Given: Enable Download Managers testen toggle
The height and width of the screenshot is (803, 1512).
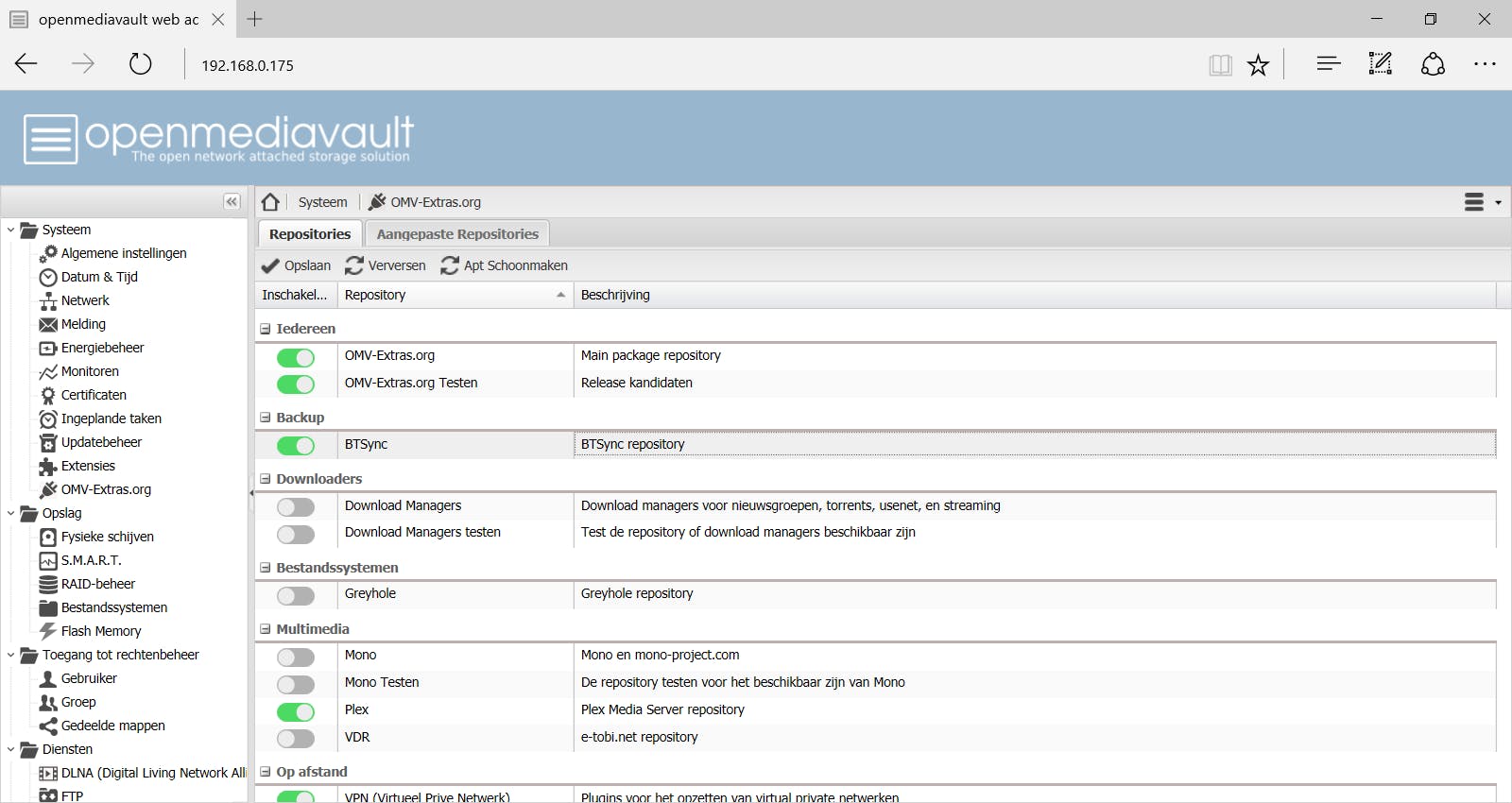Looking at the screenshot, I should 296,535.
